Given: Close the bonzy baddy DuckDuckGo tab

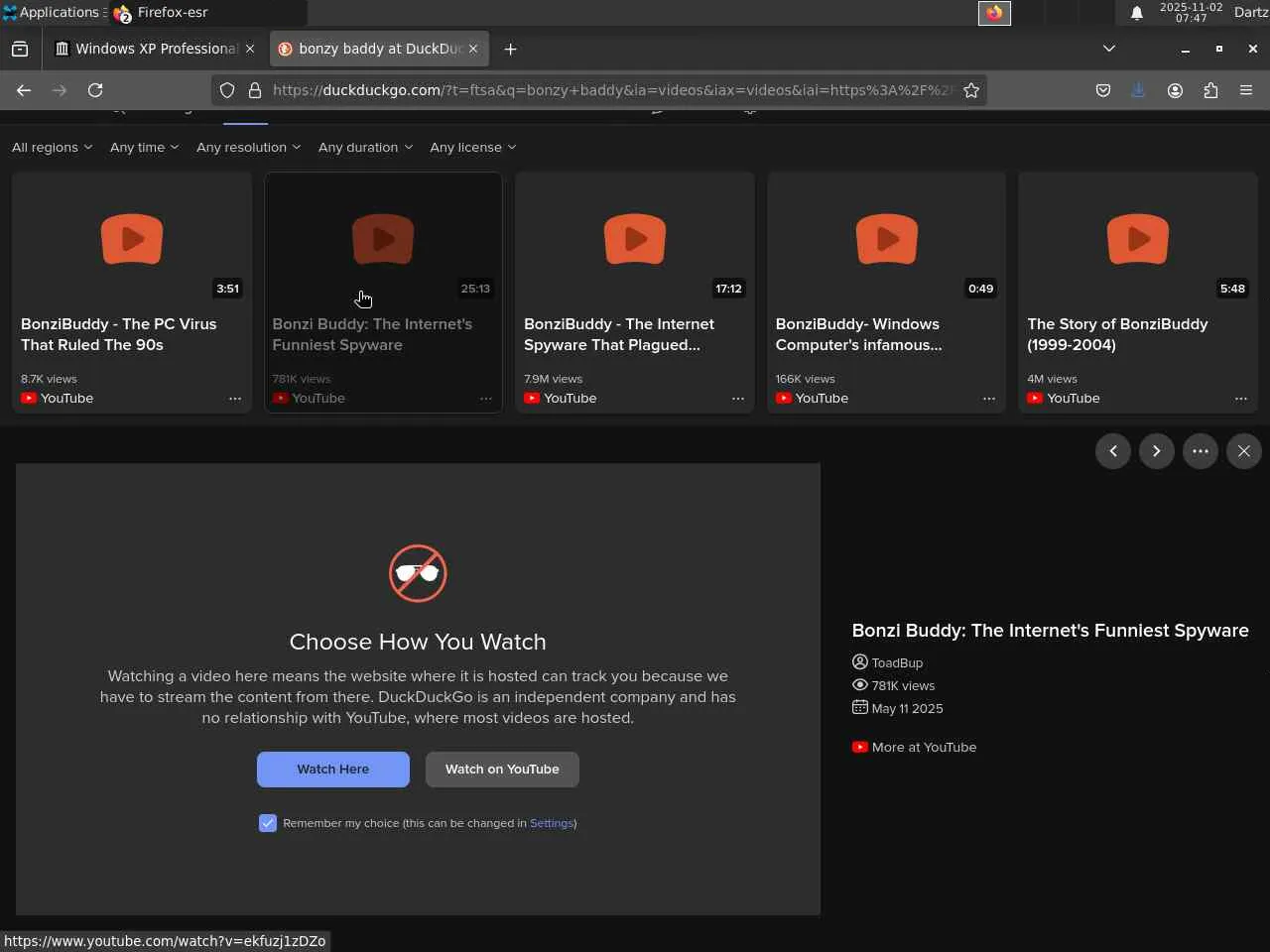Looking at the screenshot, I should 473,49.
